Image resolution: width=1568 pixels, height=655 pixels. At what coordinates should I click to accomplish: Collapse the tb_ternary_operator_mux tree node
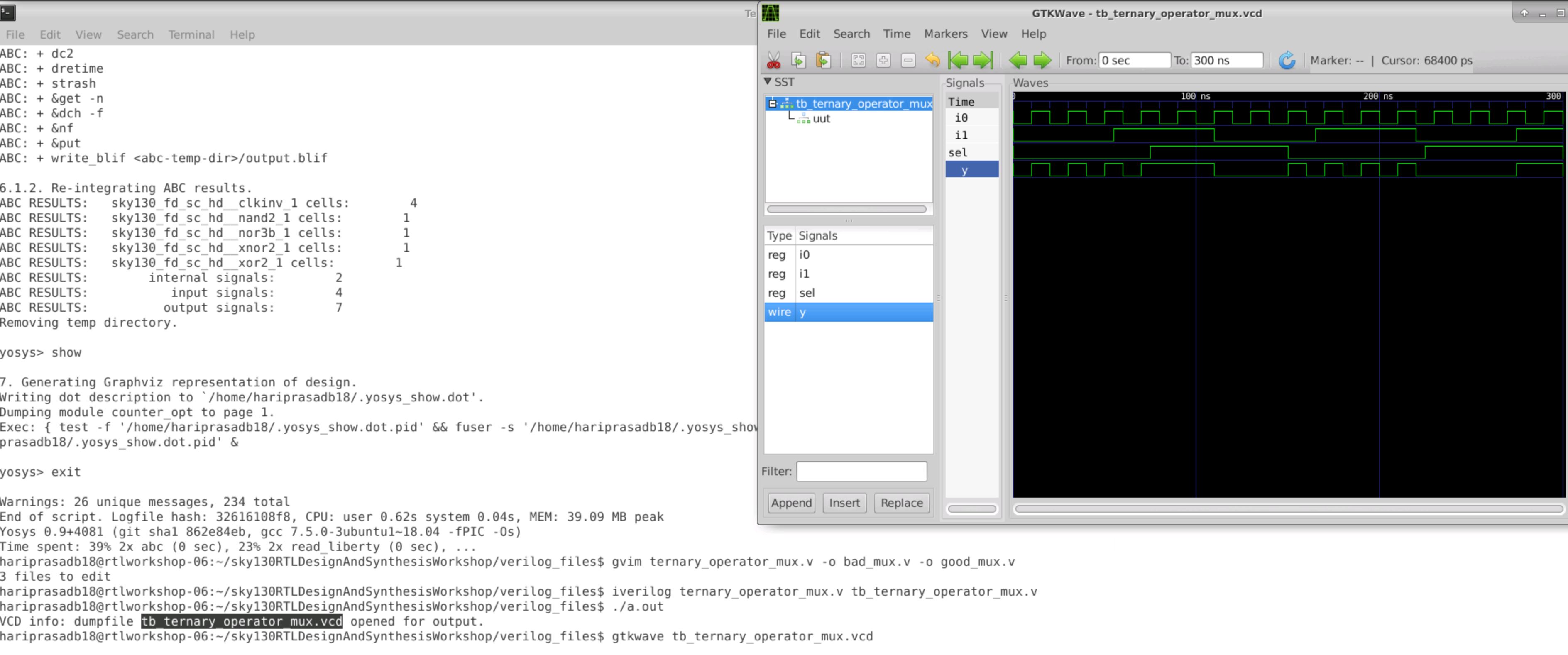[x=772, y=103]
